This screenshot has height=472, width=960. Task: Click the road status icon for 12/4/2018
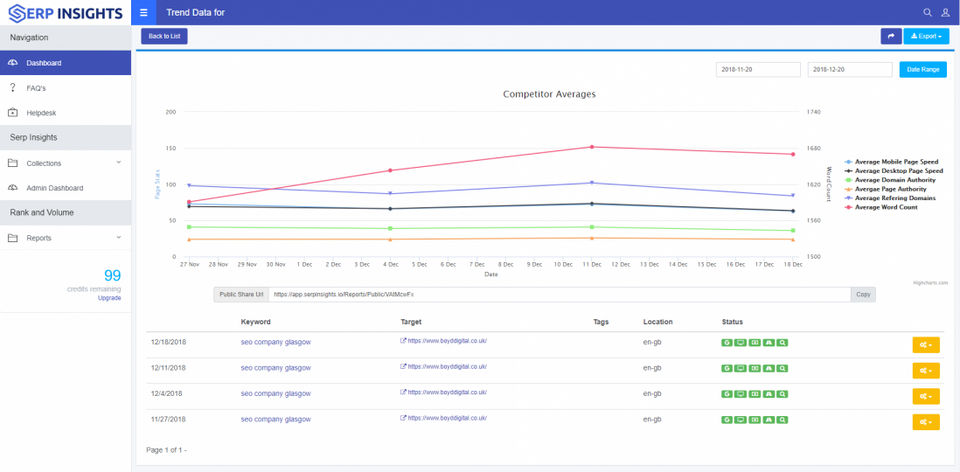pyautogui.click(x=769, y=394)
